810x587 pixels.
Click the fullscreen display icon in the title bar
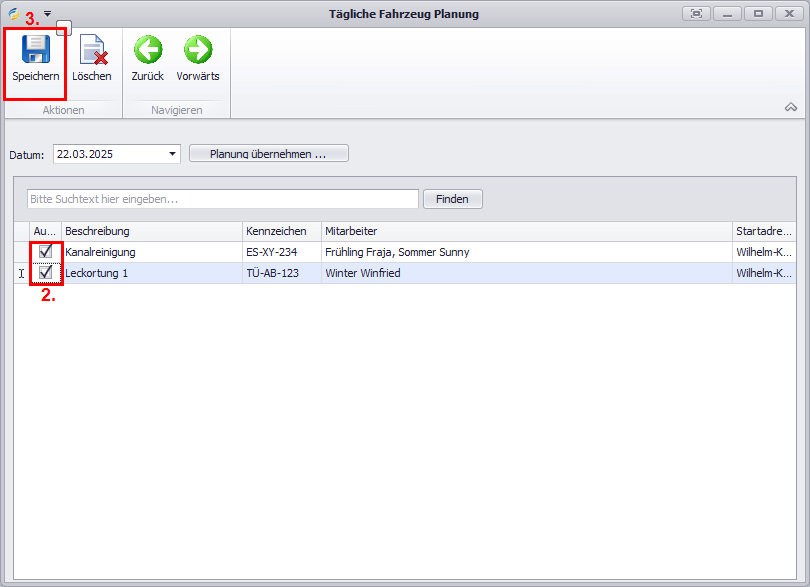click(x=696, y=14)
